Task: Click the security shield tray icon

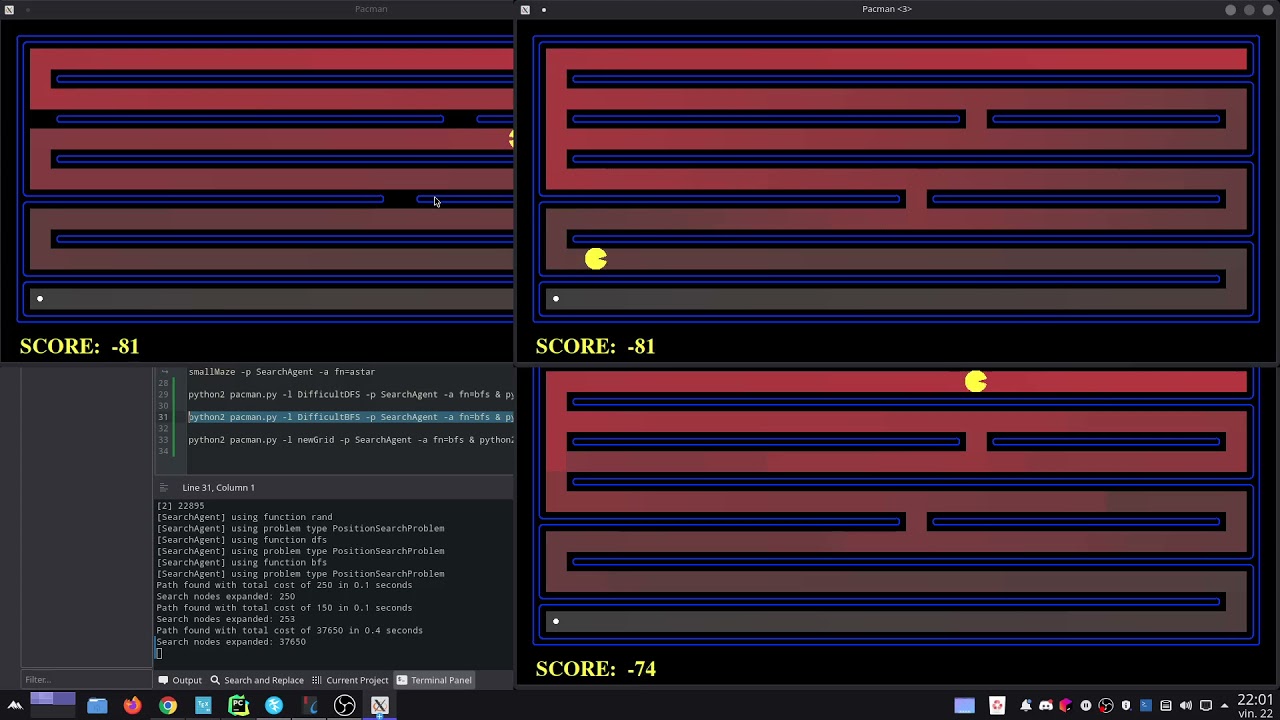Action: click(1126, 705)
